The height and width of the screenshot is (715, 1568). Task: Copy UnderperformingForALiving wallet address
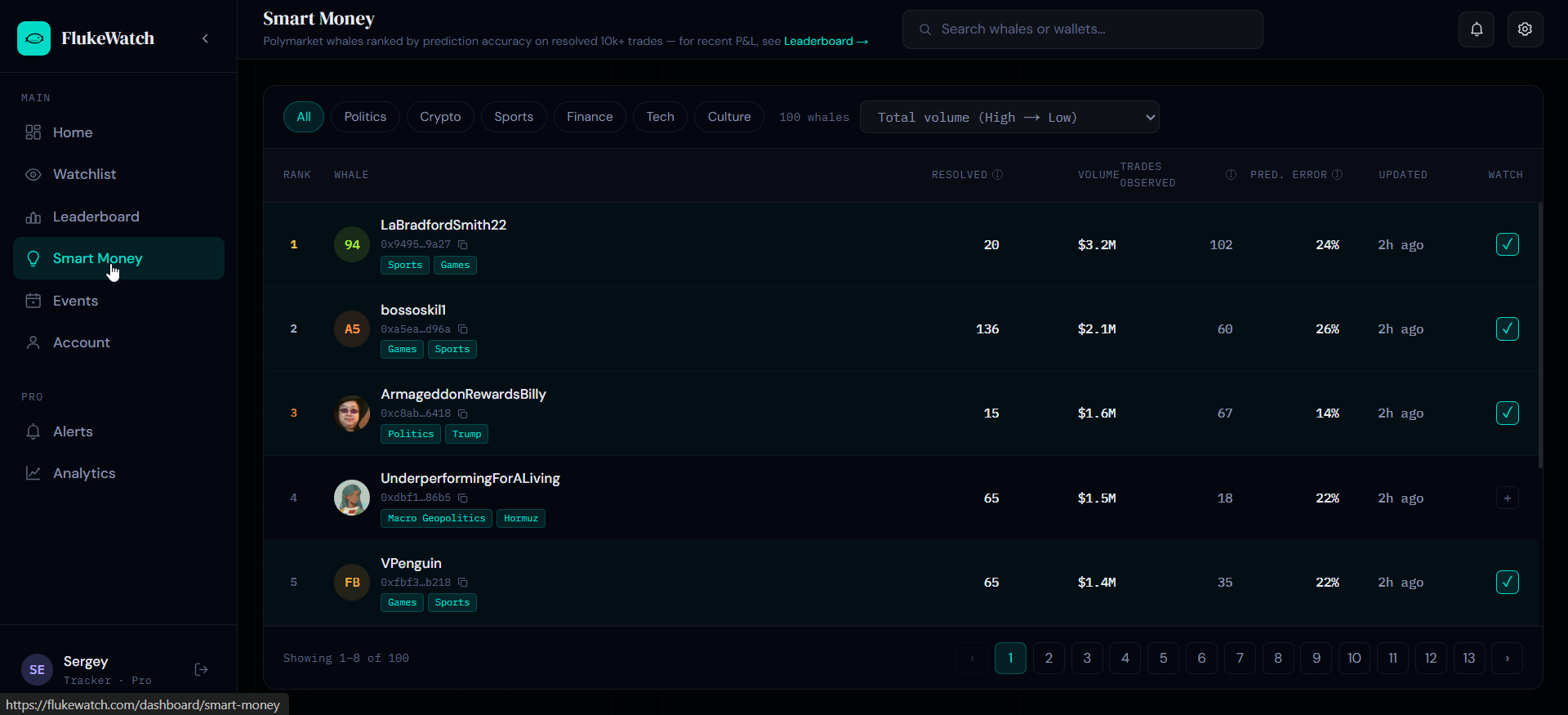point(463,498)
